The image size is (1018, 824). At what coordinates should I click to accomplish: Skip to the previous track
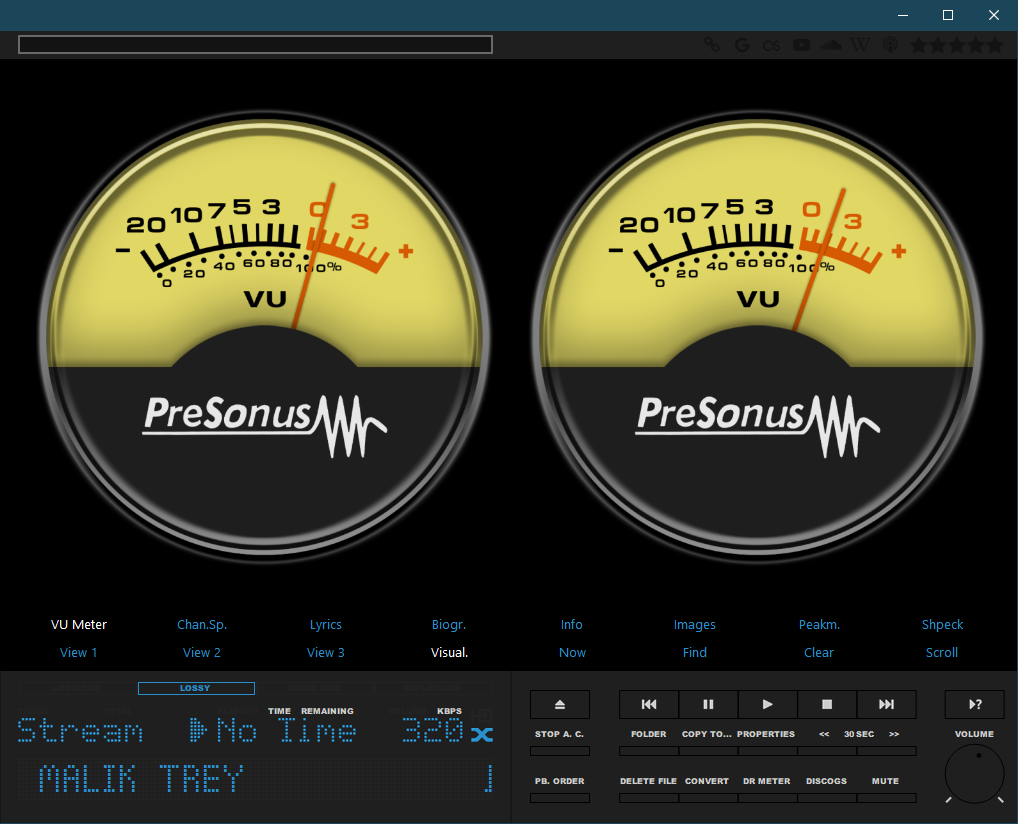pos(649,705)
